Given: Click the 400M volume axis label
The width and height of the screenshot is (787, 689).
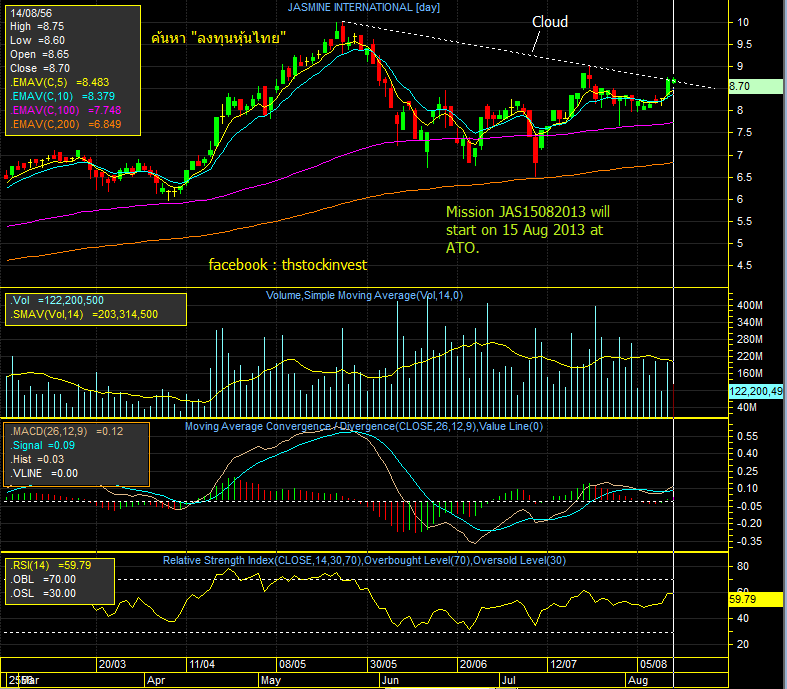Looking at the screenshot, I should (750, 305).
